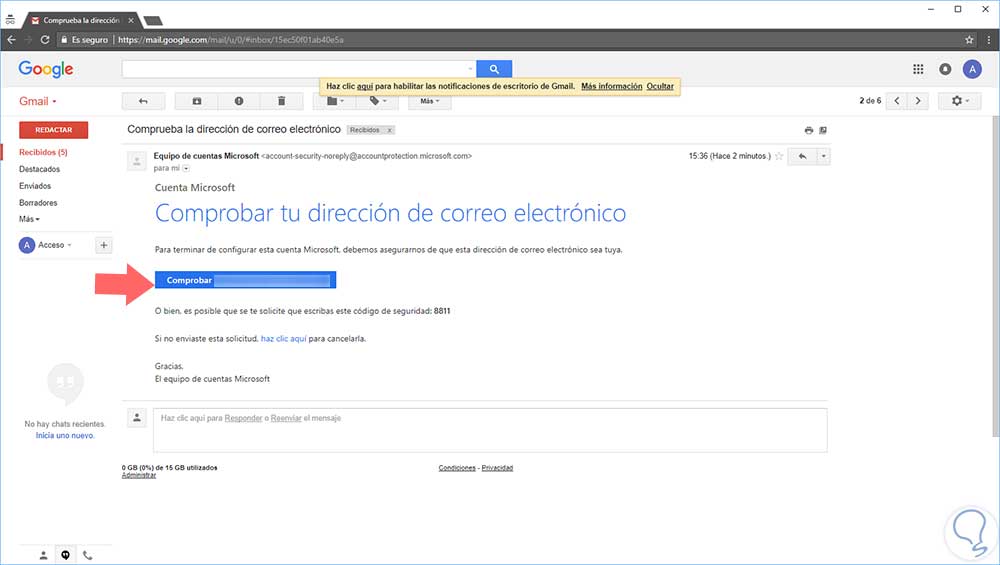This screenshot has width=1000, height=565.
Task: Print the conversation with printer icon
Action: coord(809,130)
